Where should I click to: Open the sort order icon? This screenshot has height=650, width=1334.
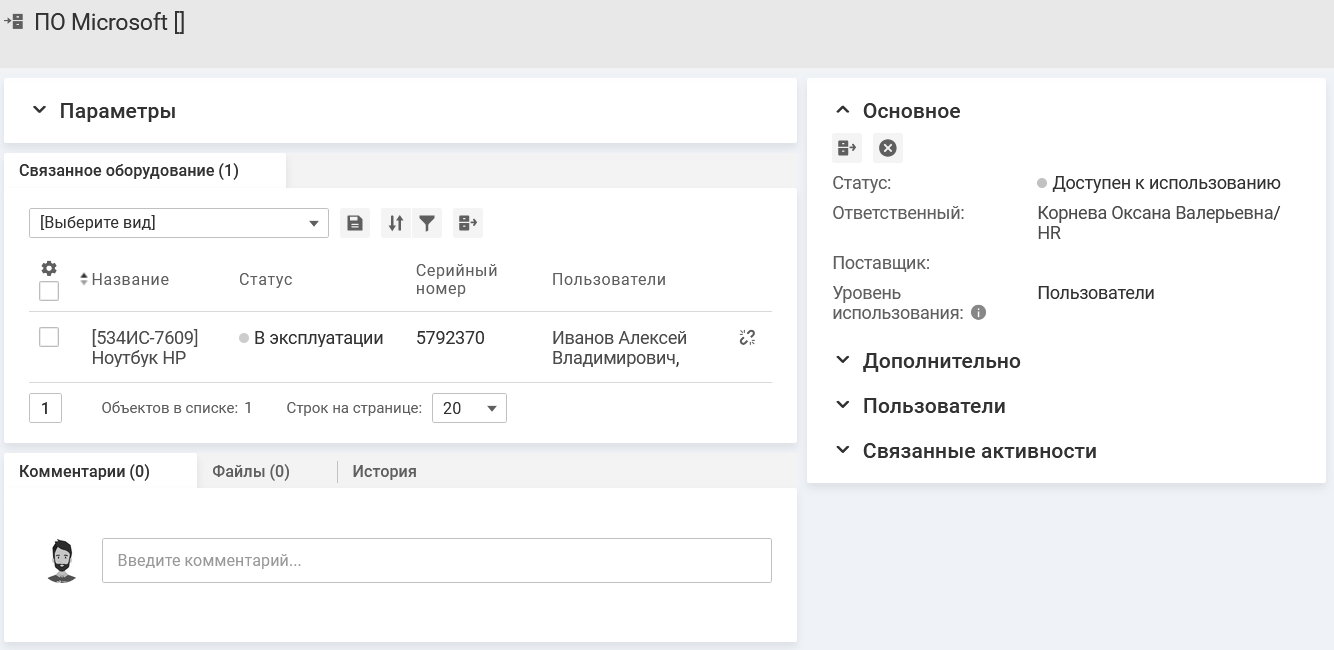coord(396,223)
